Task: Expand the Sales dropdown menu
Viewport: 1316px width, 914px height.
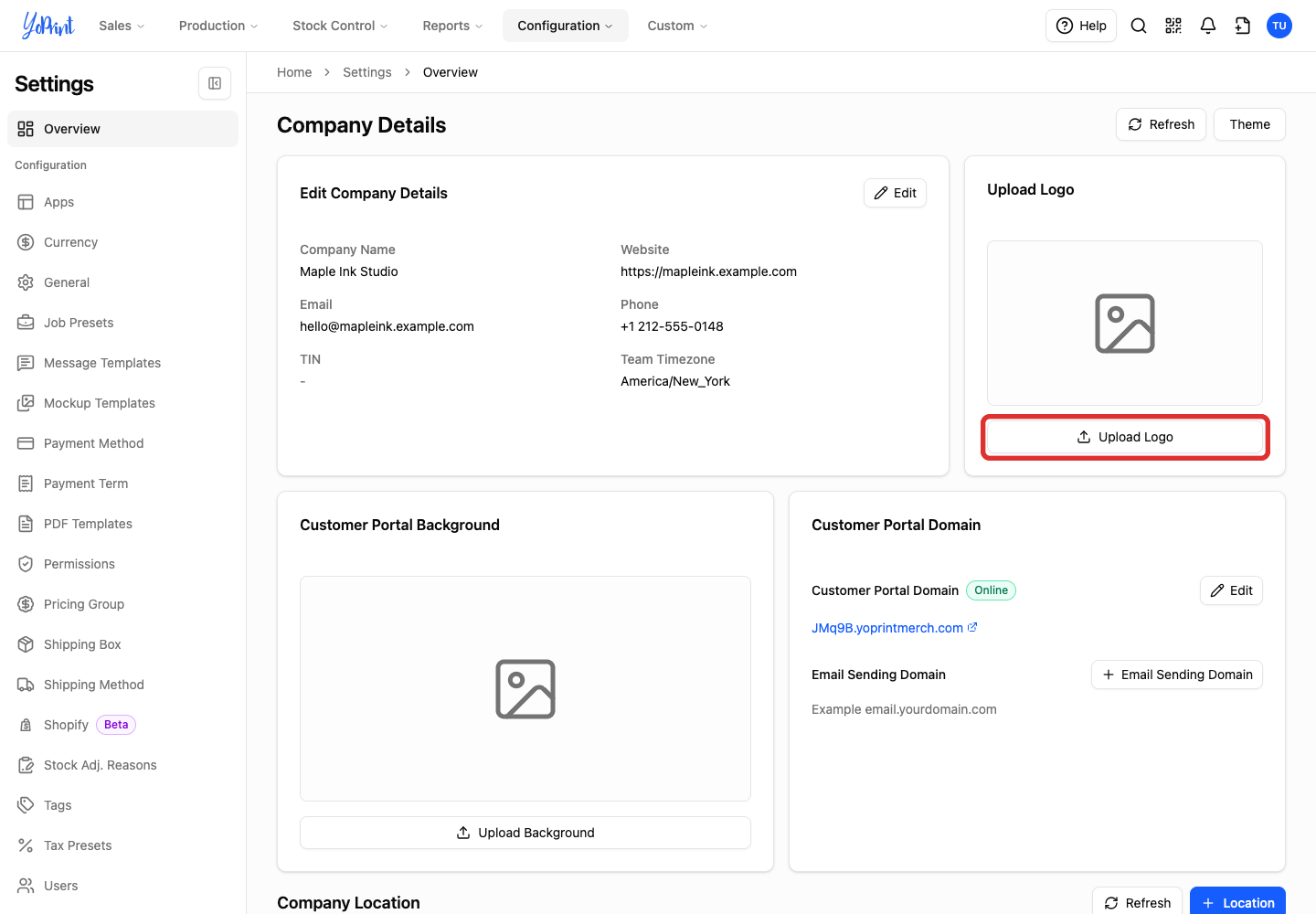Action: (x=122, y=26)
